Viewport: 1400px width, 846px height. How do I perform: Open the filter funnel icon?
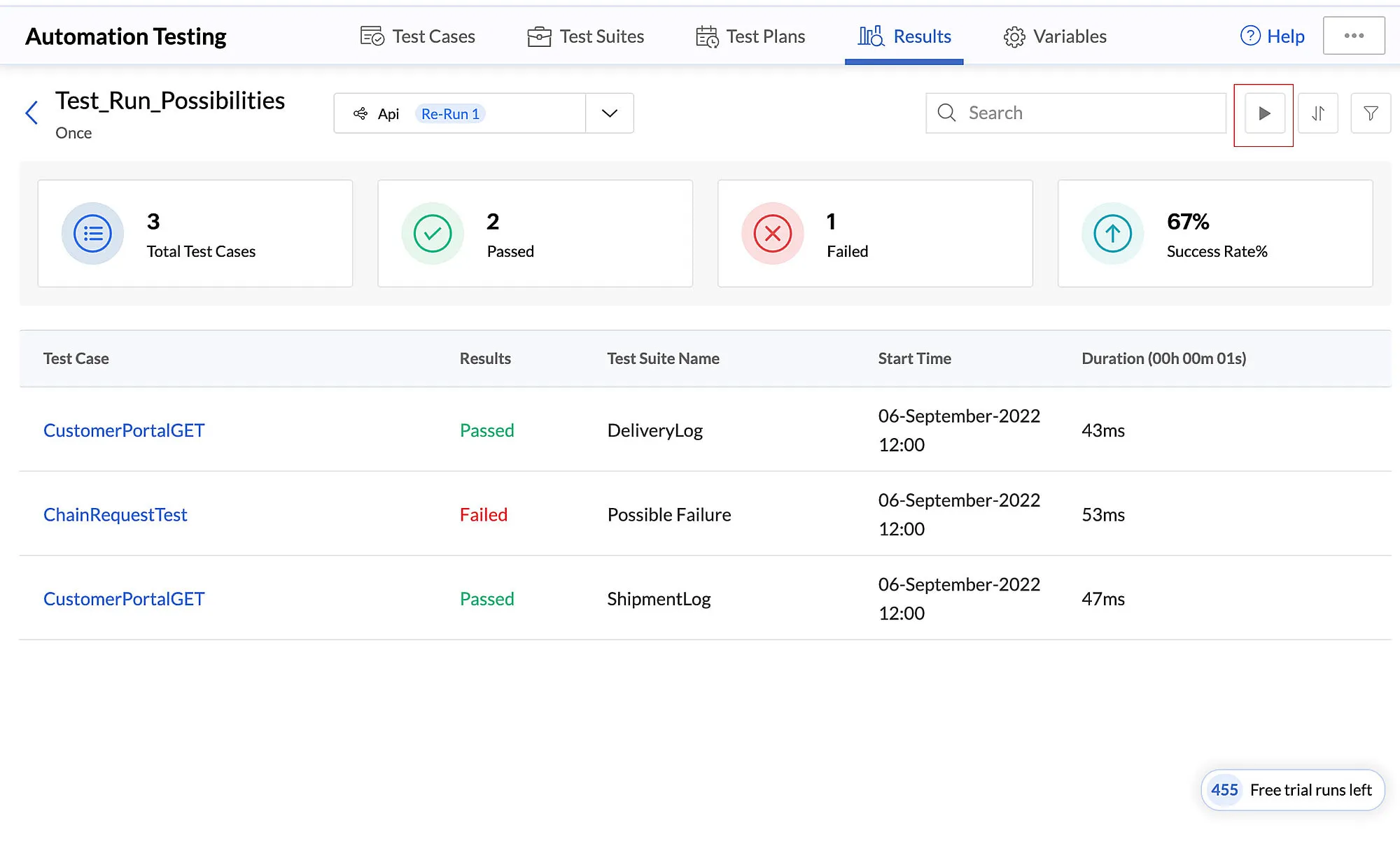click(1371, 113)
